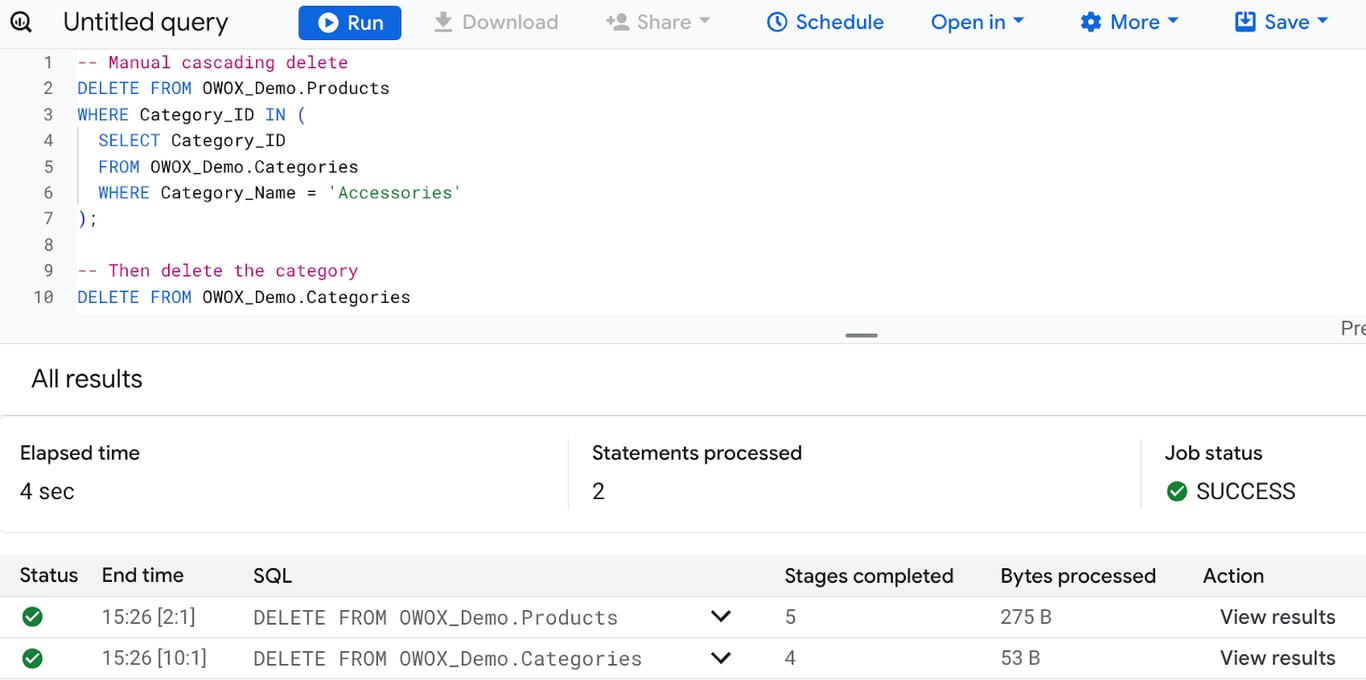Click the All results heading
The width and height of the screenshot is (1366, 680).
pyautogui.click(x=87, y=379)
